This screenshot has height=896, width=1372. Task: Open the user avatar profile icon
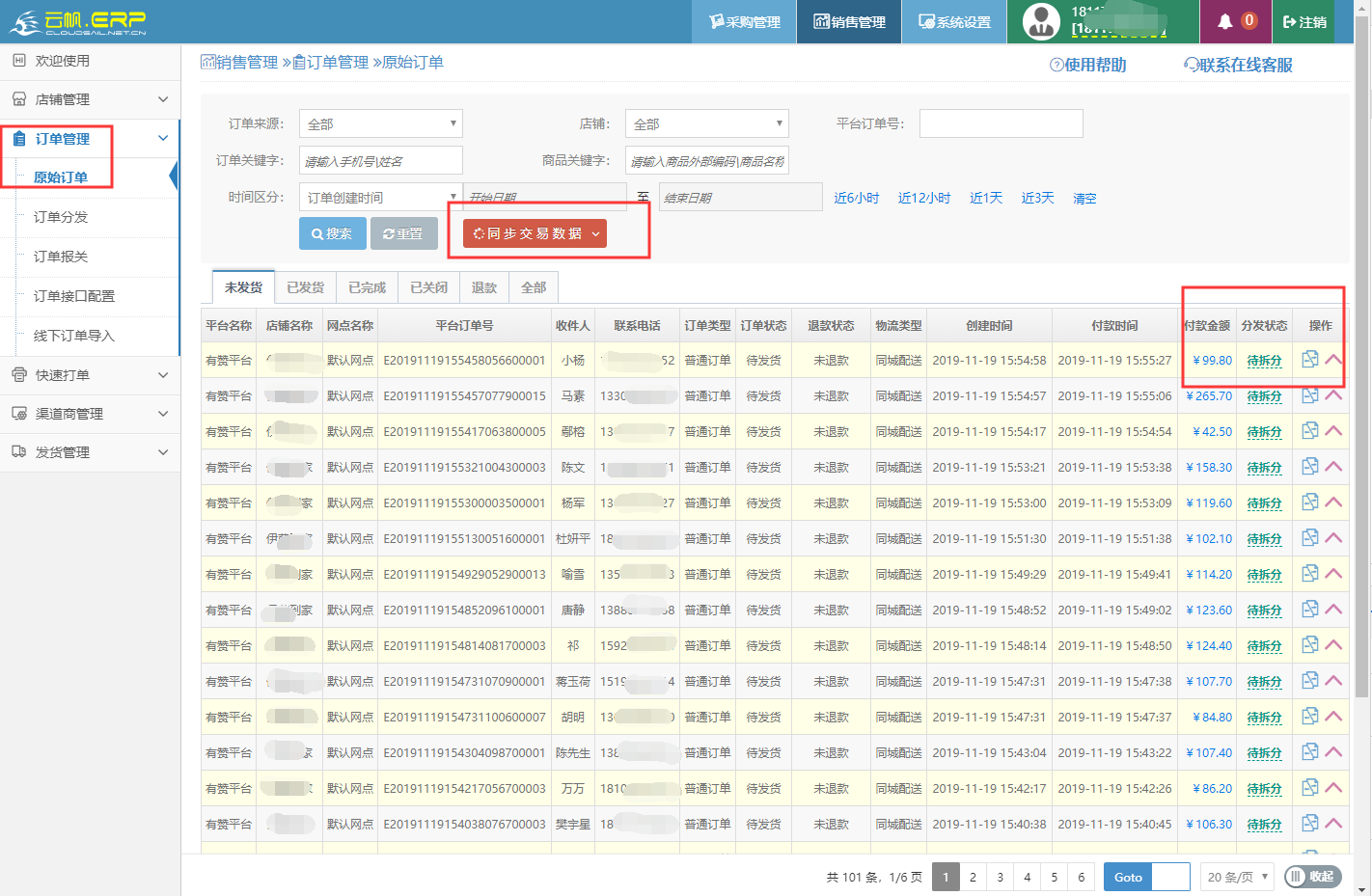[1041, 21]
